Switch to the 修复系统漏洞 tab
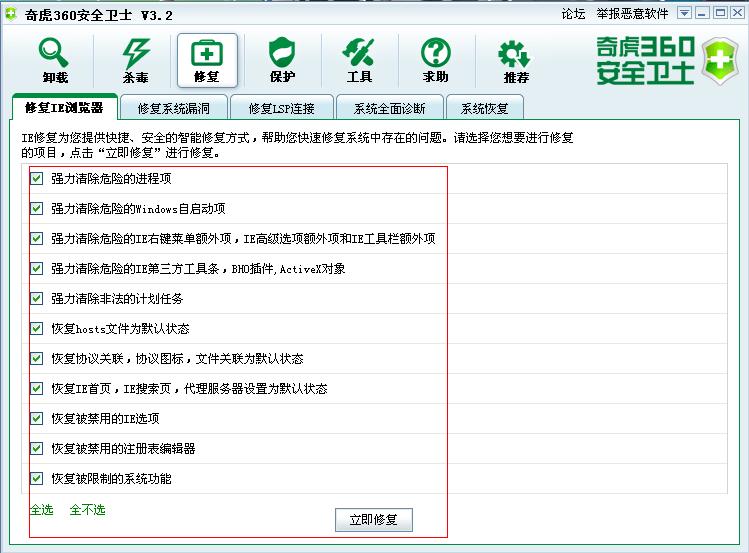 (x=174, y=108)
